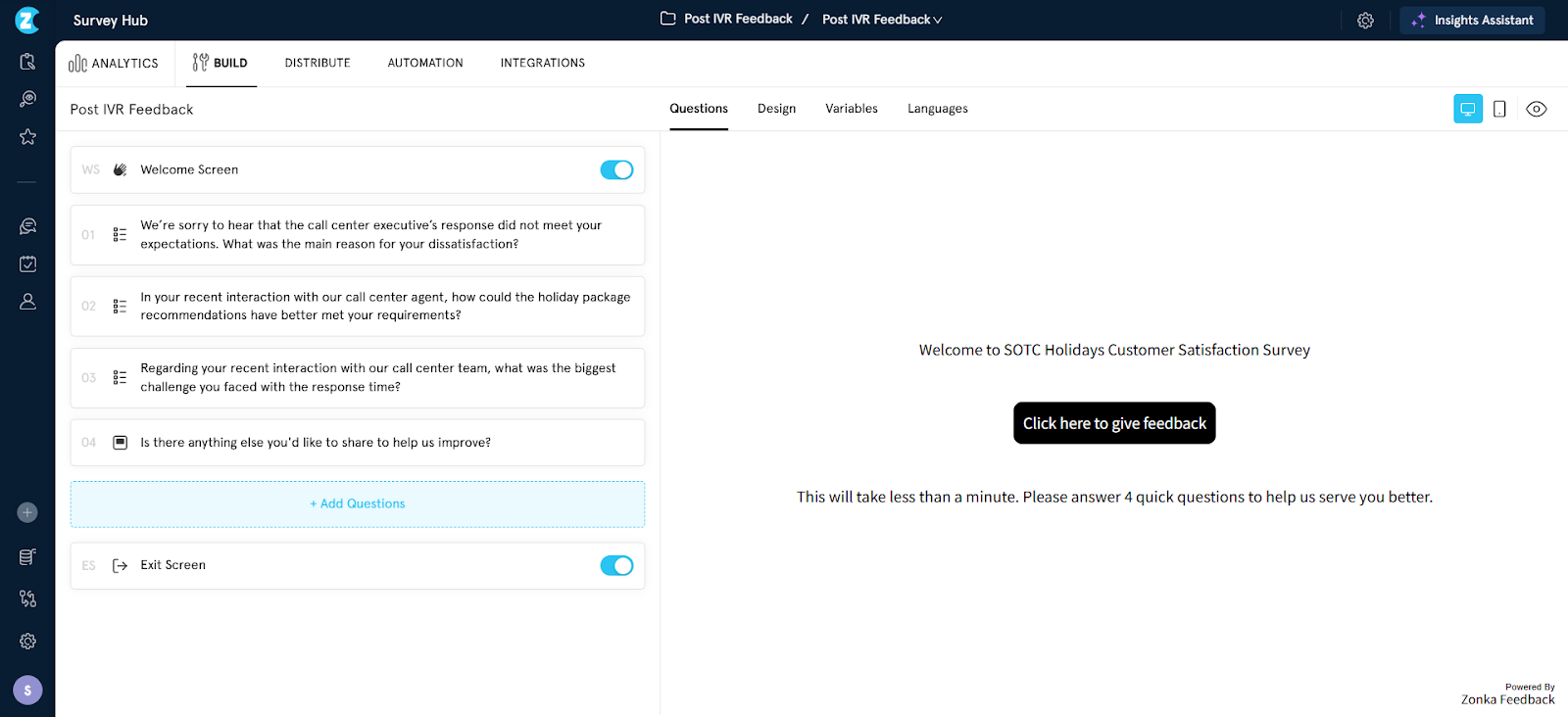This screenshot has width=1568, height=717.
Task: Click the list icon of question 01
Action: tap(120, 235)
